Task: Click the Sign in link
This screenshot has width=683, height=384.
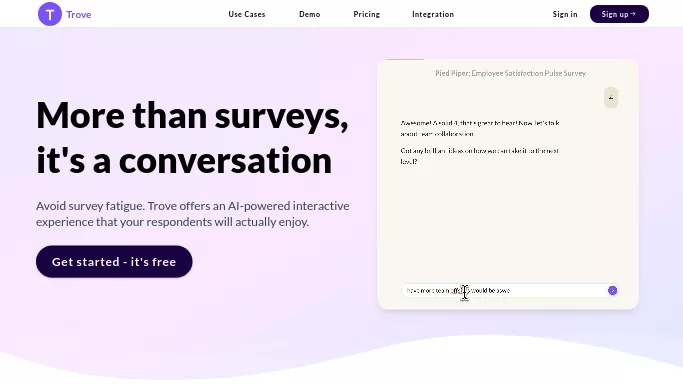Action: click(x=565, y=14)
